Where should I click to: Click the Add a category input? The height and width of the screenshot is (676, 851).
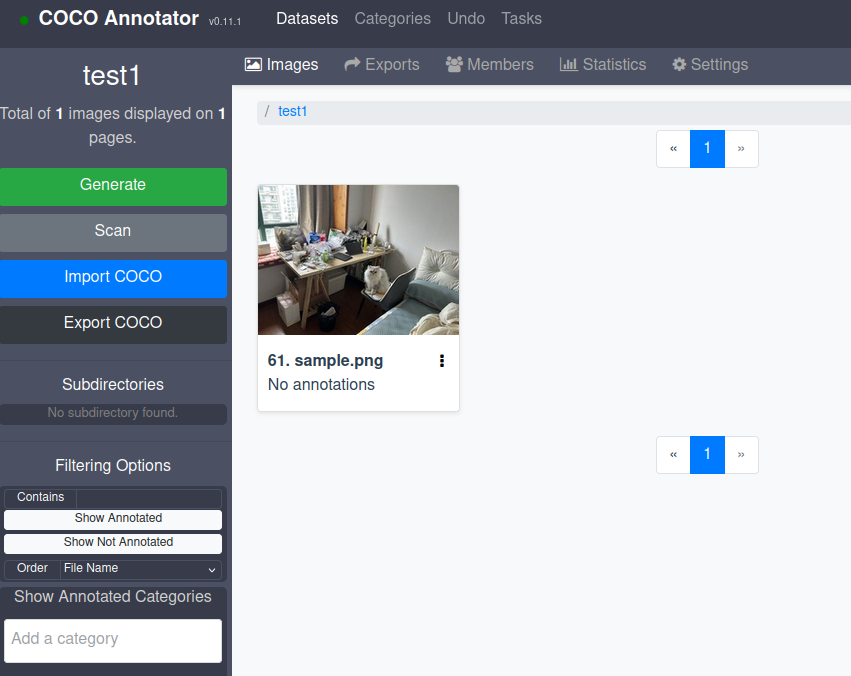pos(113,641)
